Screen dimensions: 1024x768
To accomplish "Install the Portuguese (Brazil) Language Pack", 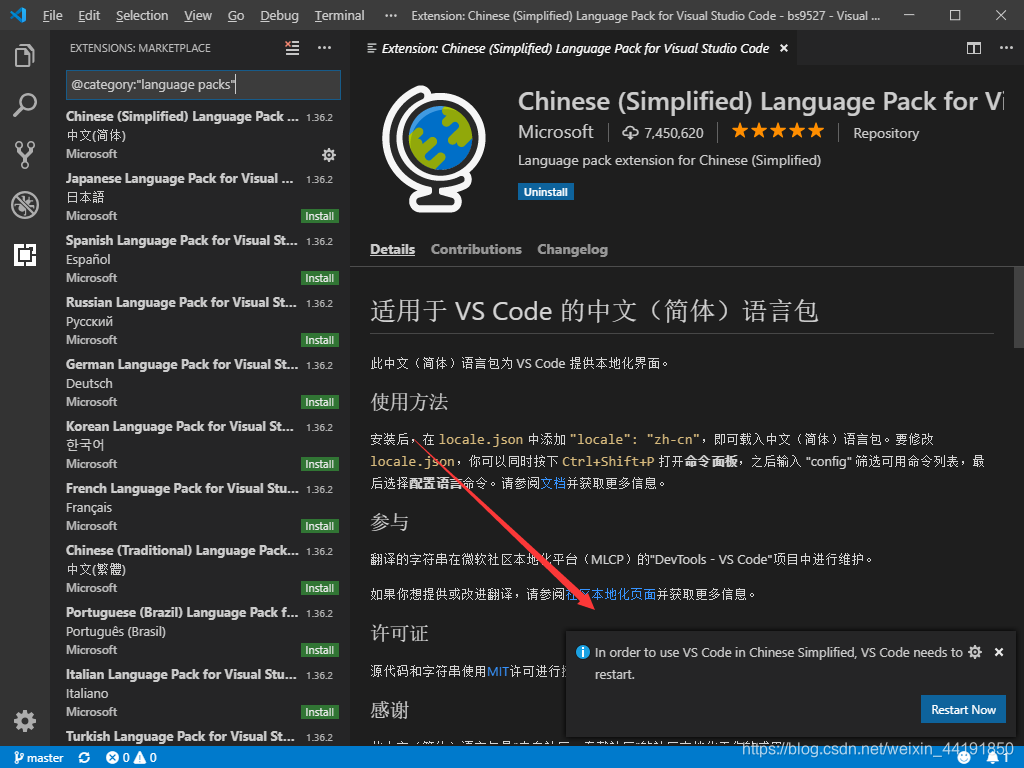I will pyautogui.click(x=319, y=650).
